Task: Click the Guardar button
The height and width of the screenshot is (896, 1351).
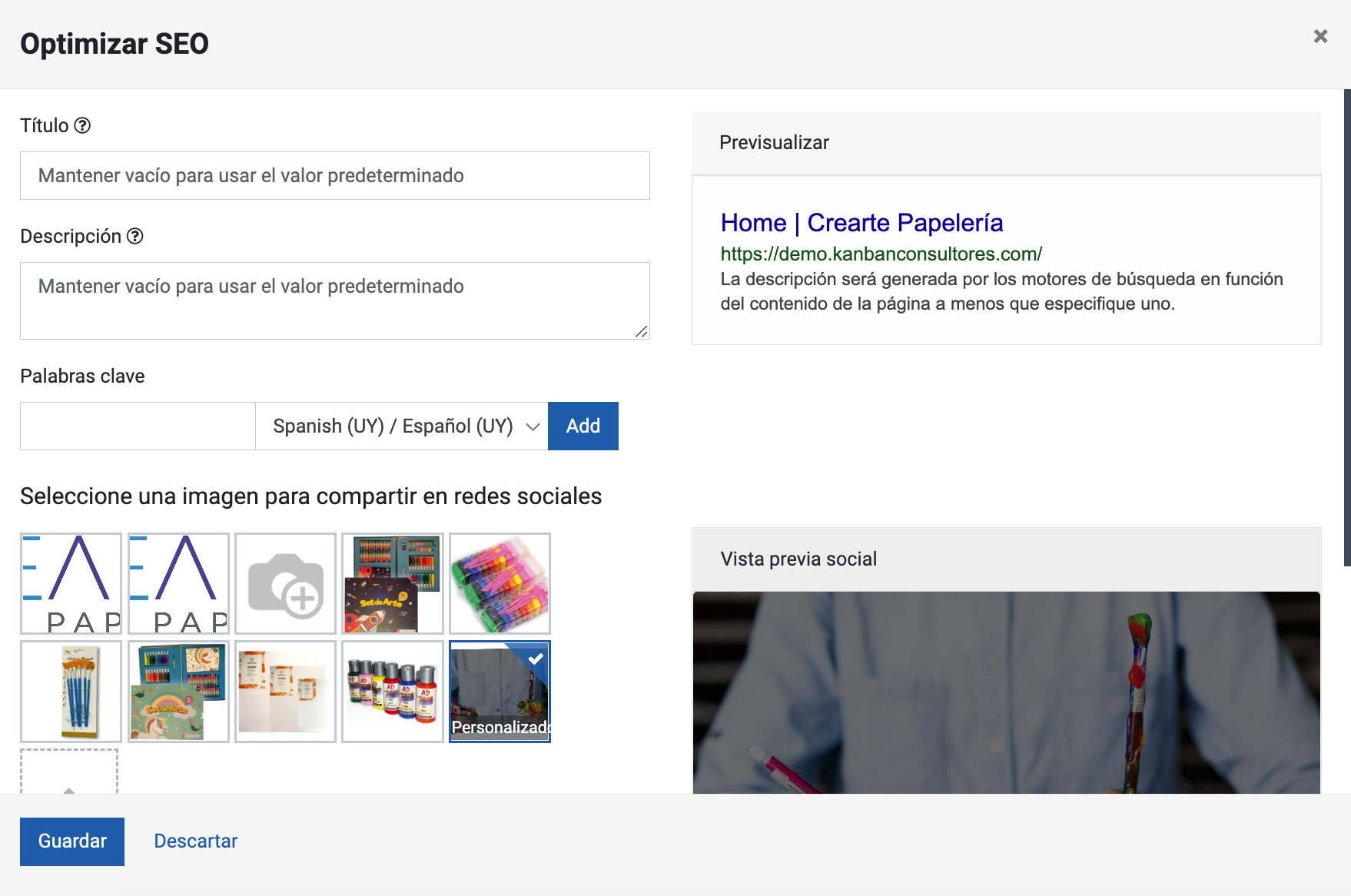Action: (x=71, y=841)
